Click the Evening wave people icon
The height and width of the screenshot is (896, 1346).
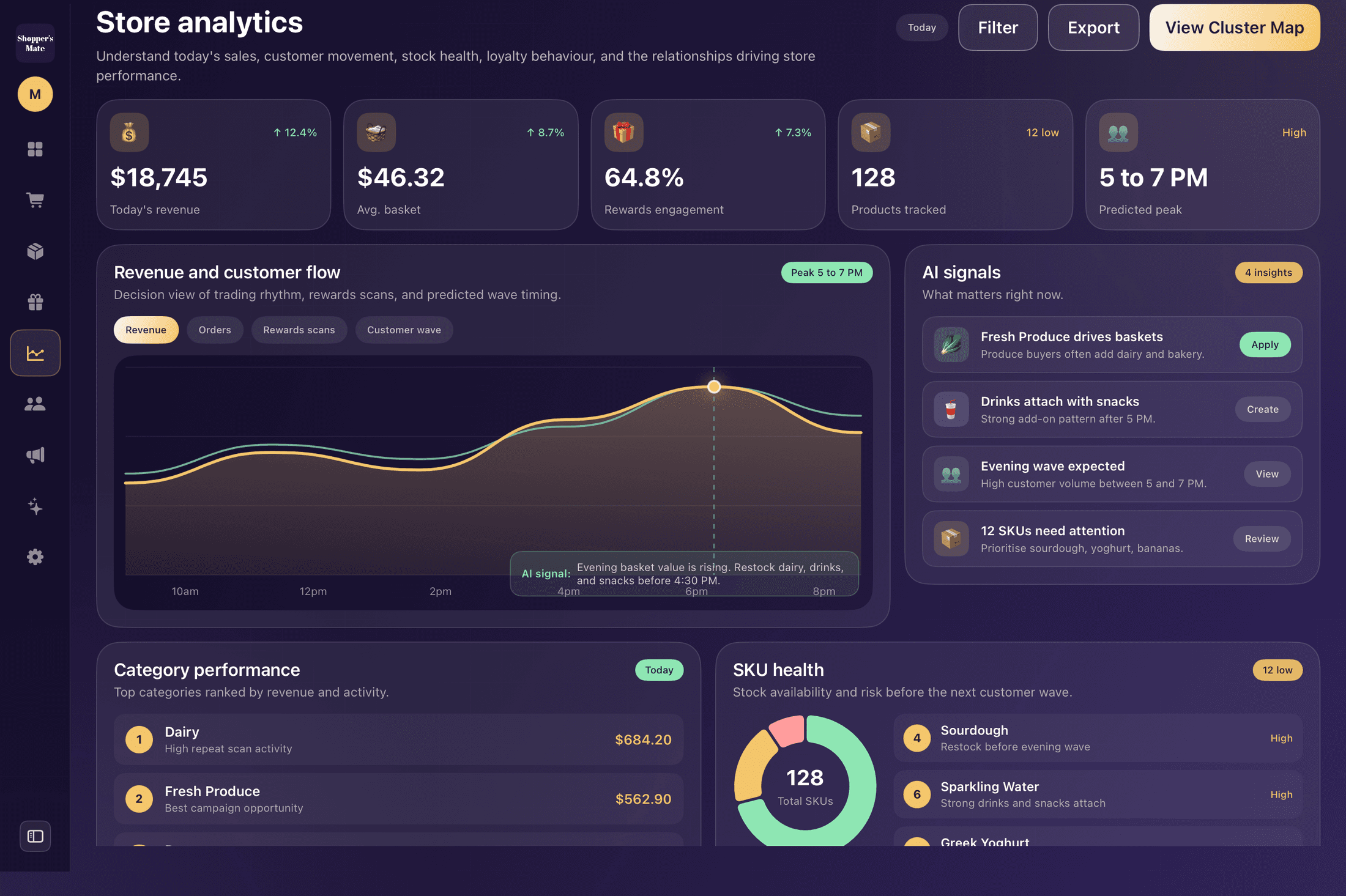tap(951, 474)
